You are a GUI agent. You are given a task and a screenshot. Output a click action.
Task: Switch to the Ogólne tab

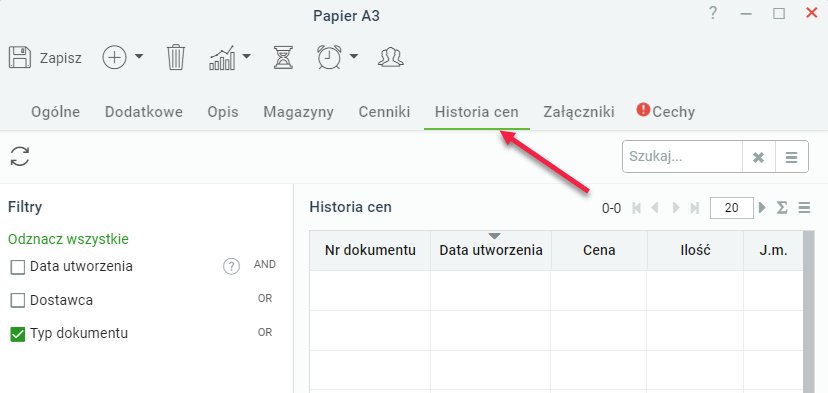click(x=55, y=112)
